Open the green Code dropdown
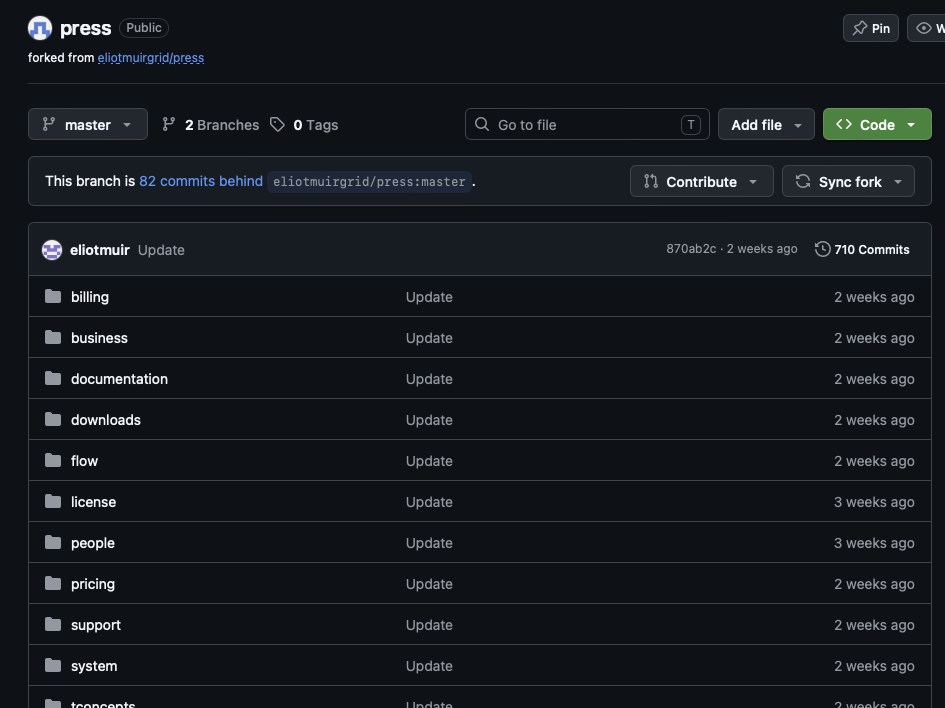The width and height of the screenshot is (945, 708). point(877,124)
